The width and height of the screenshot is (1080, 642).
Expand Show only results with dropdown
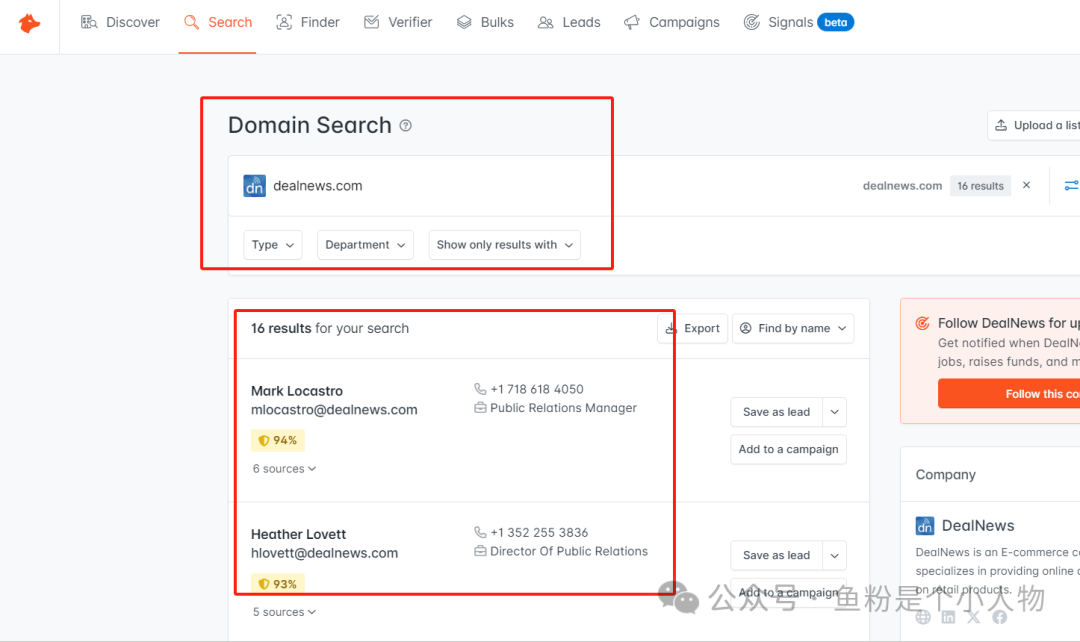coord(504,245)
